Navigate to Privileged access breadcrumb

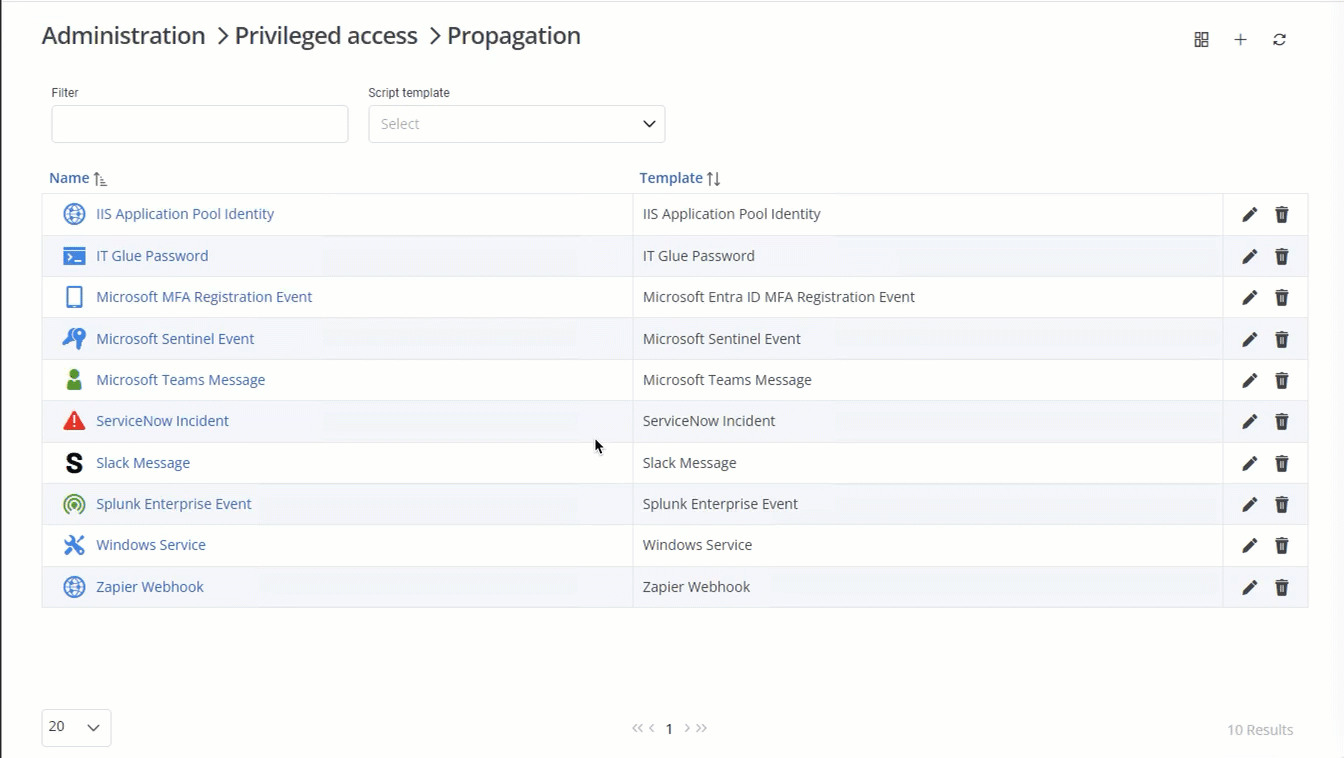326,35
